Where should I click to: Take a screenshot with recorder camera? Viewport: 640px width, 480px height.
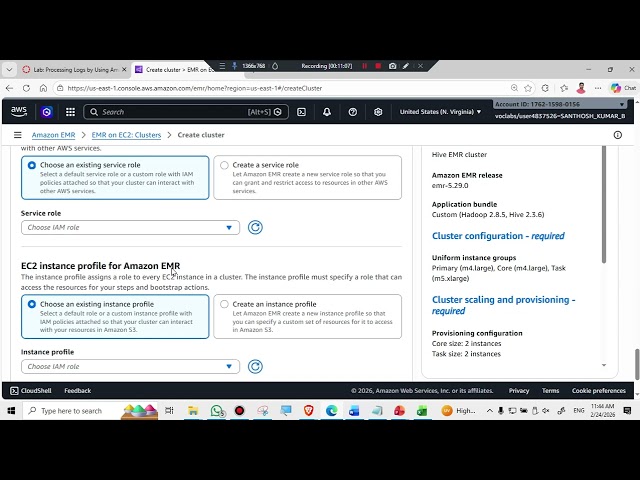(392, 66)
